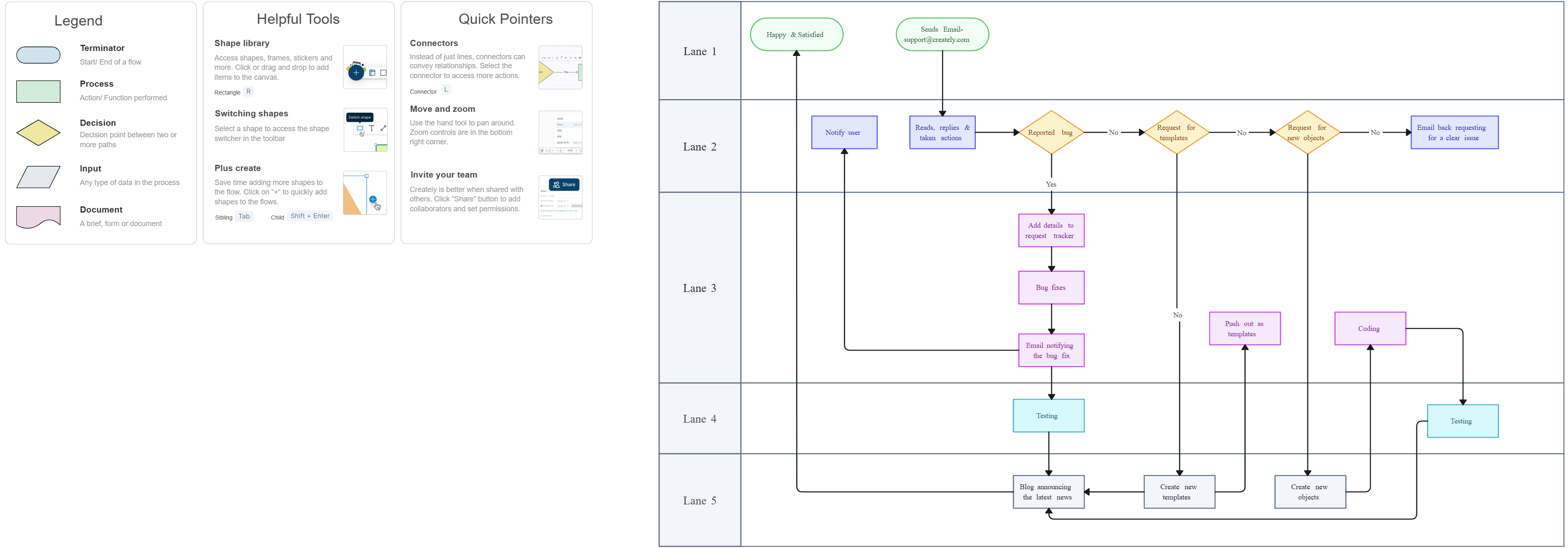Choose 200% from the zoom menu
The image size is (1568, 548).
pos(560,118)
